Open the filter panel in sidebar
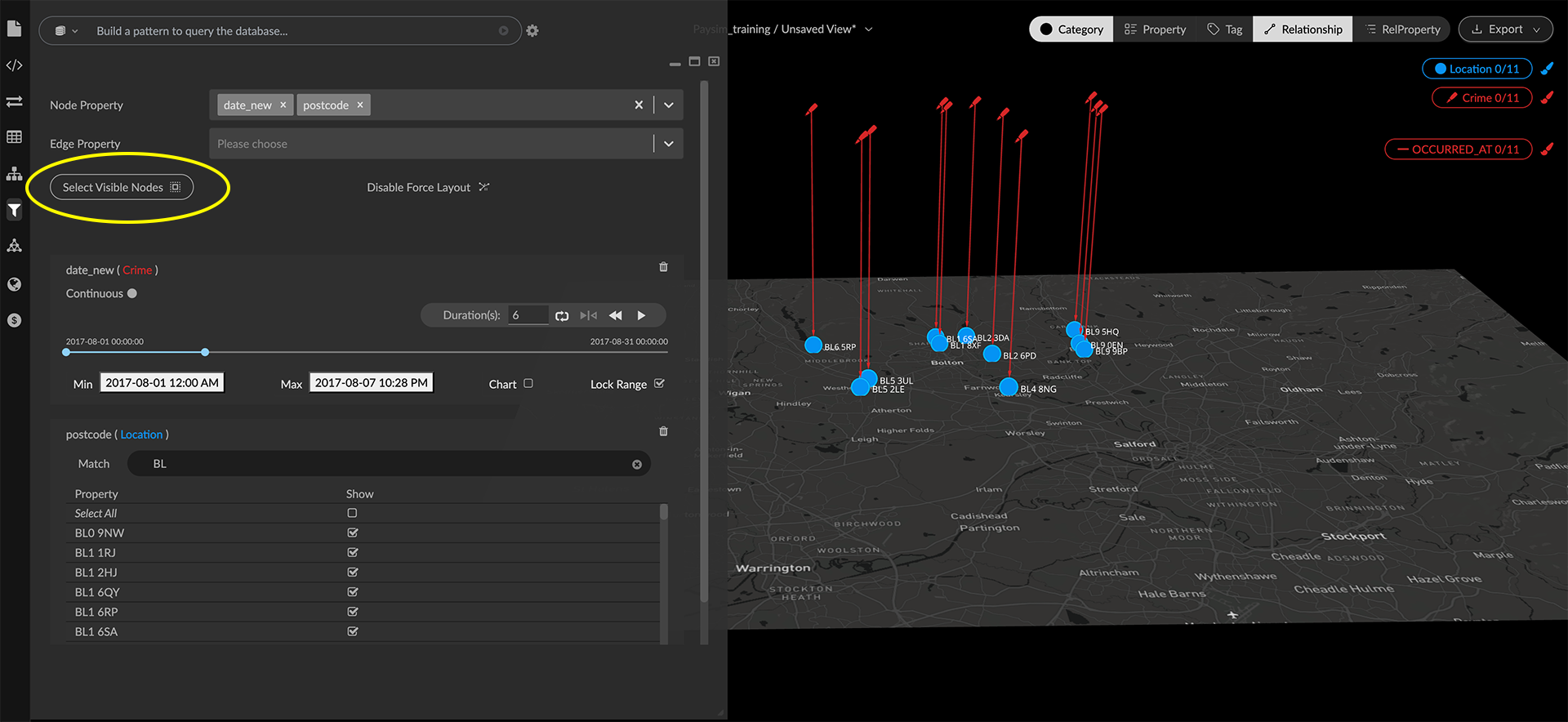Image resolution: width=1568 pixels, height=722 pixels. point(14,211)
